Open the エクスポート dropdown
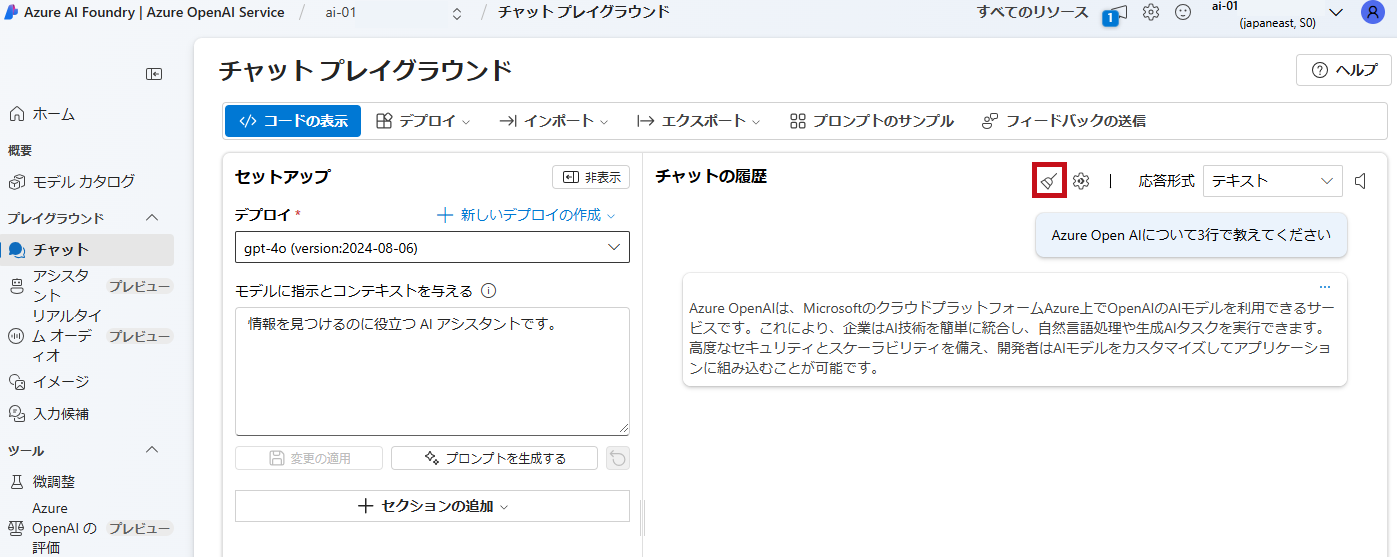This screenshot has width=1397, height=557. pyautogui.click(x=698, y=121)
